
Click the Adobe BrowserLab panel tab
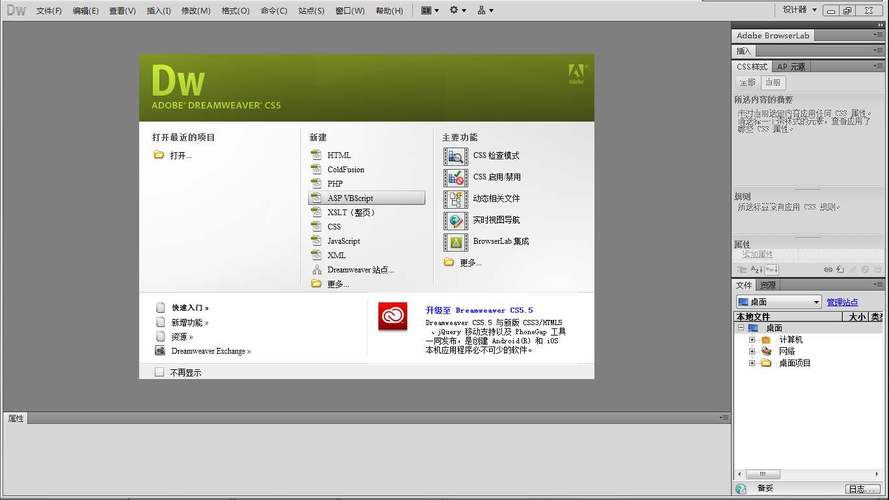(773, 35)
